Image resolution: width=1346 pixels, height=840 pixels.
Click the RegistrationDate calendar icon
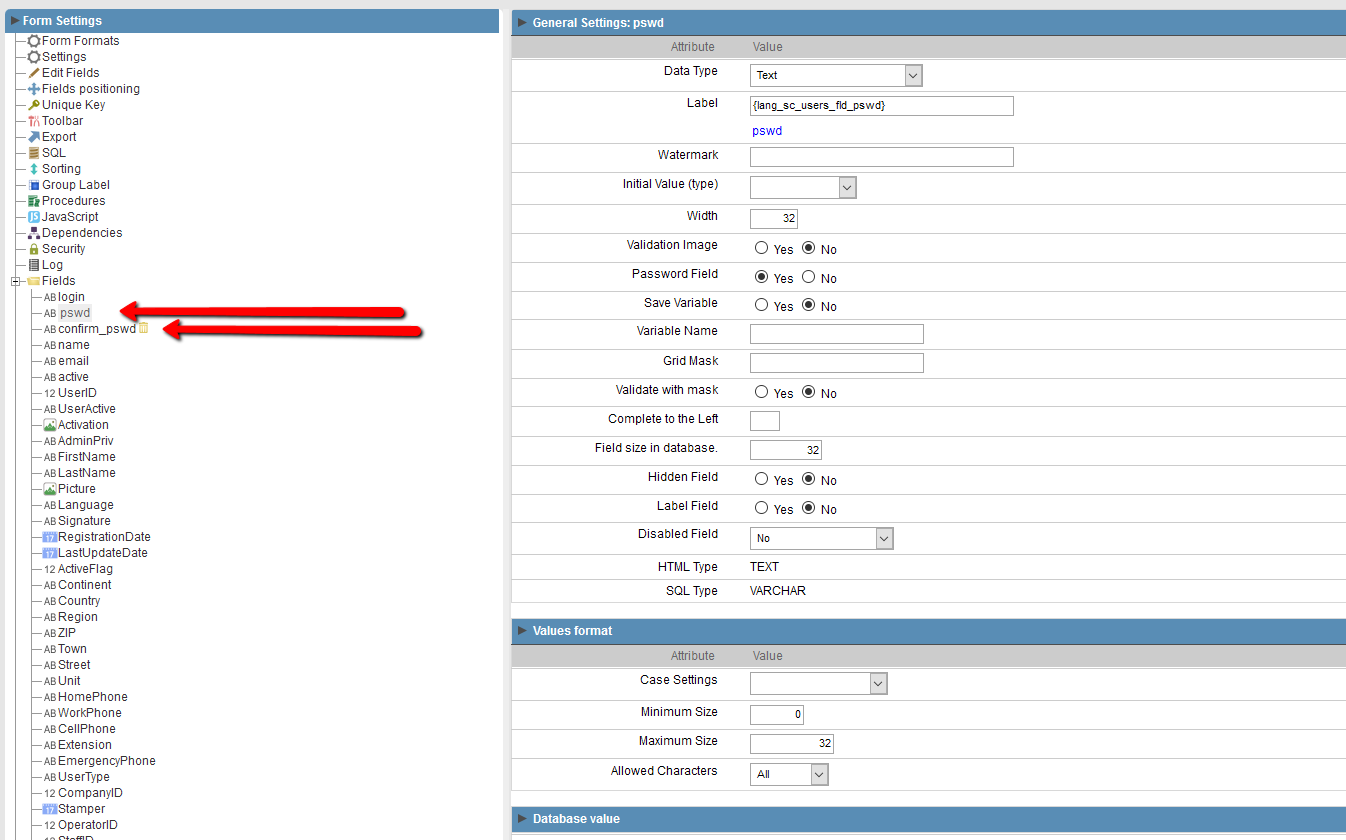click(x=50, y=537)
